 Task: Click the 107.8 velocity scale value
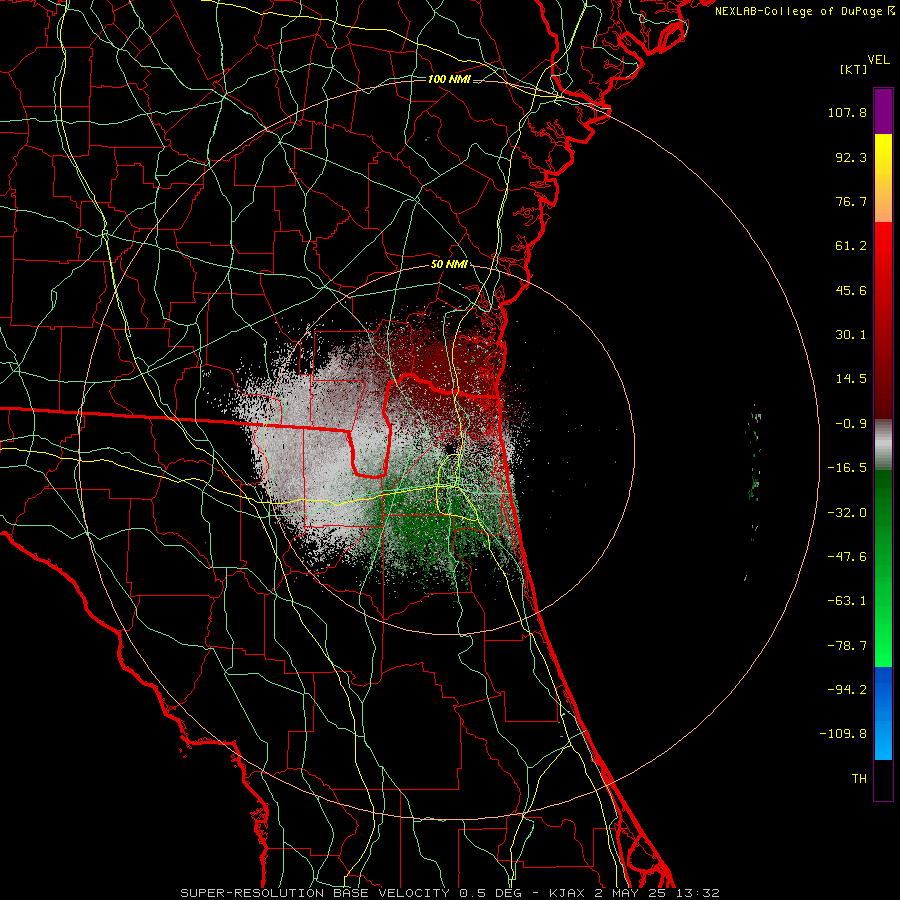click(x=847, y=112)
